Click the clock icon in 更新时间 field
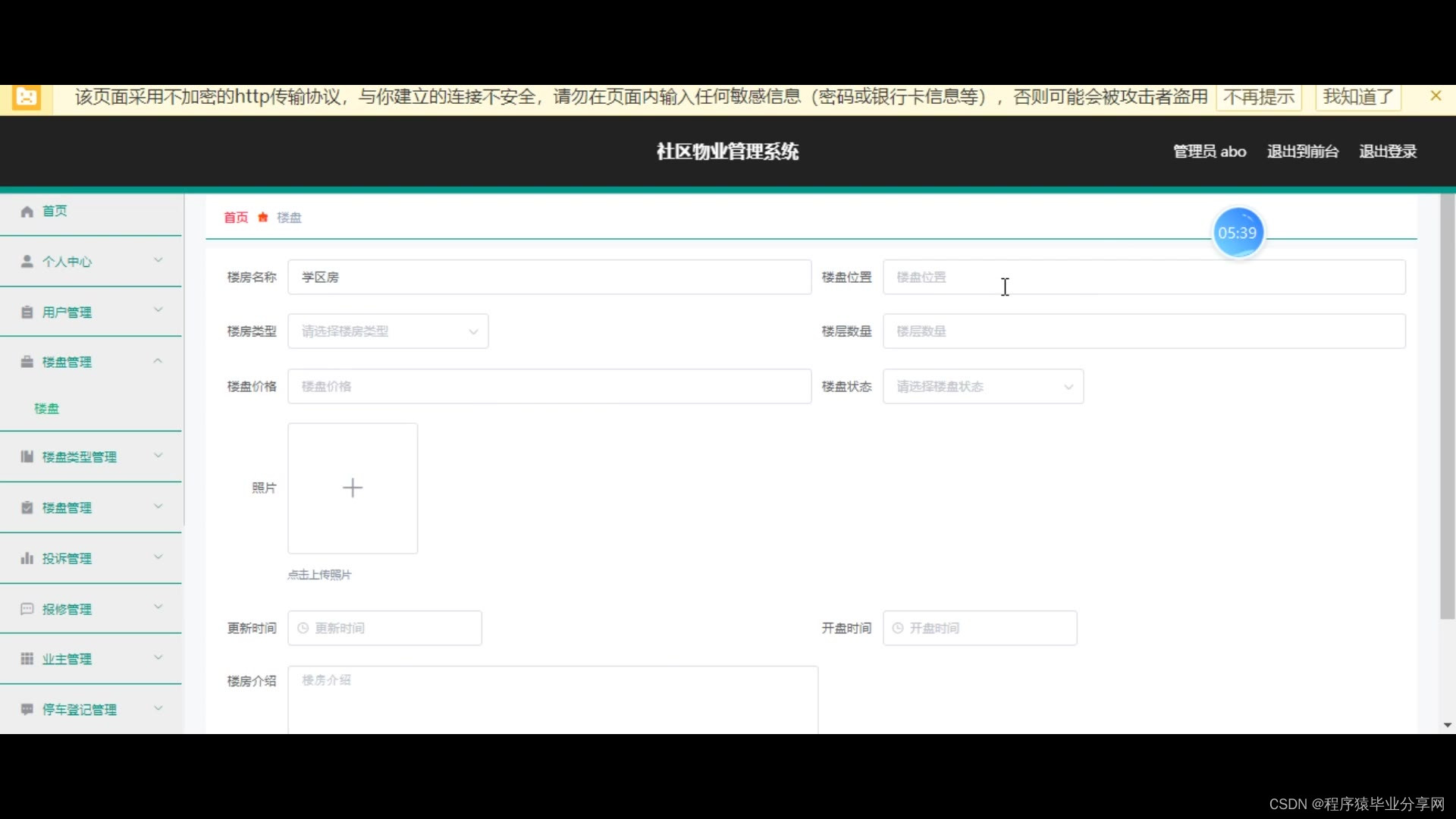Image resolution: width=1456 pixels, height=819 pixels. (x=303, y=628)
